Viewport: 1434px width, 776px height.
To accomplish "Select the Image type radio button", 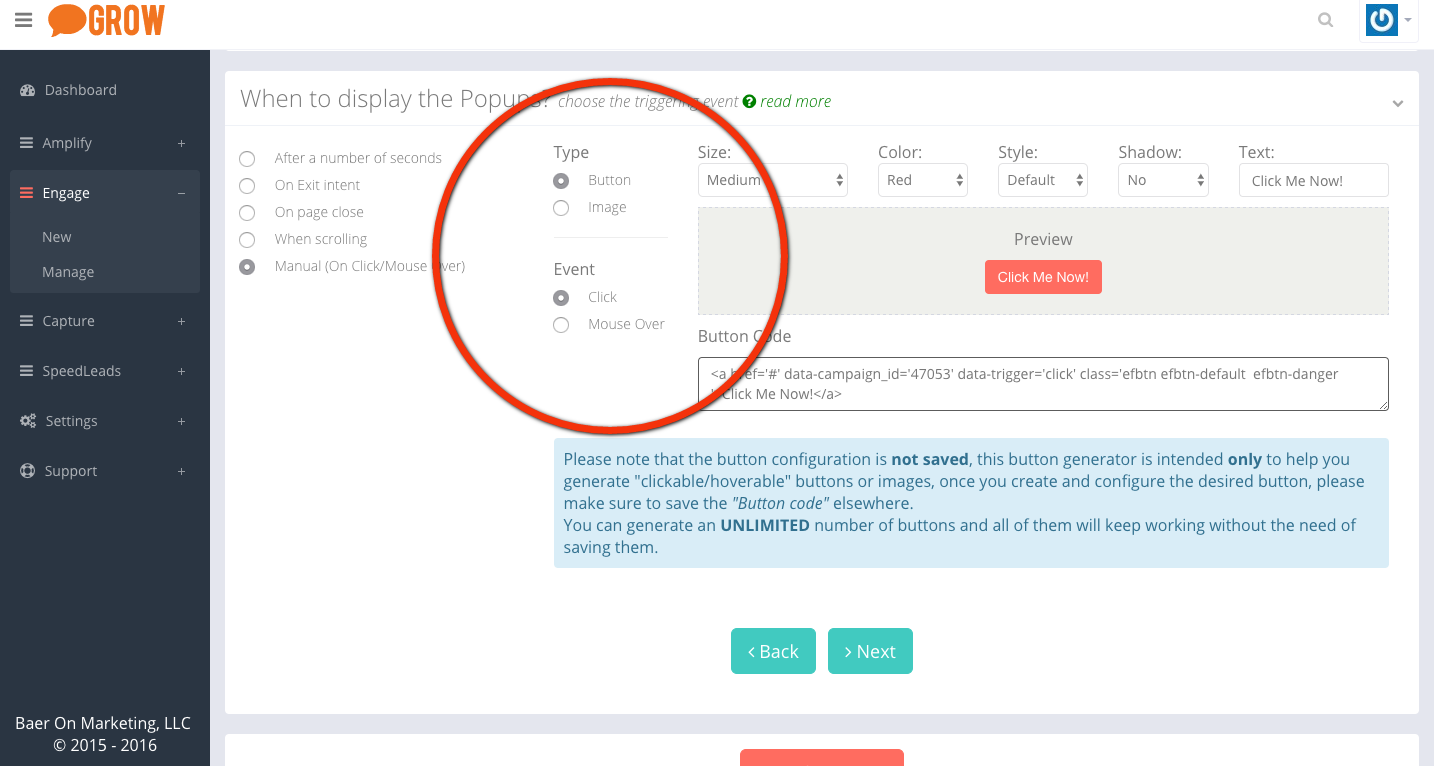I will click(561, 208).
